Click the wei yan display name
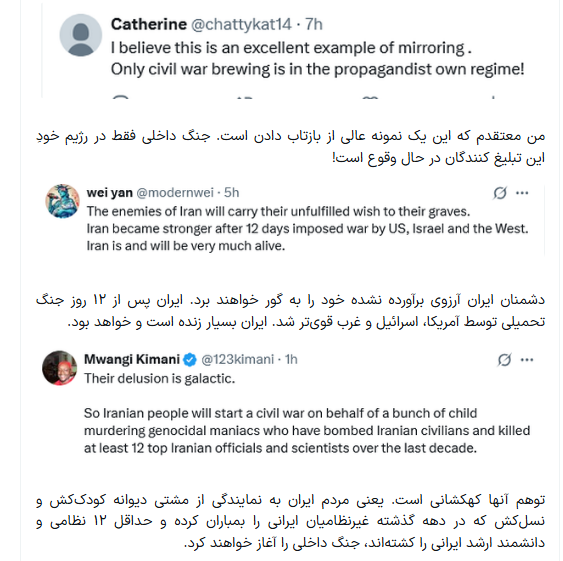This screenshot has width=563, height=561. pyautogui.click(x=110, y=193)
